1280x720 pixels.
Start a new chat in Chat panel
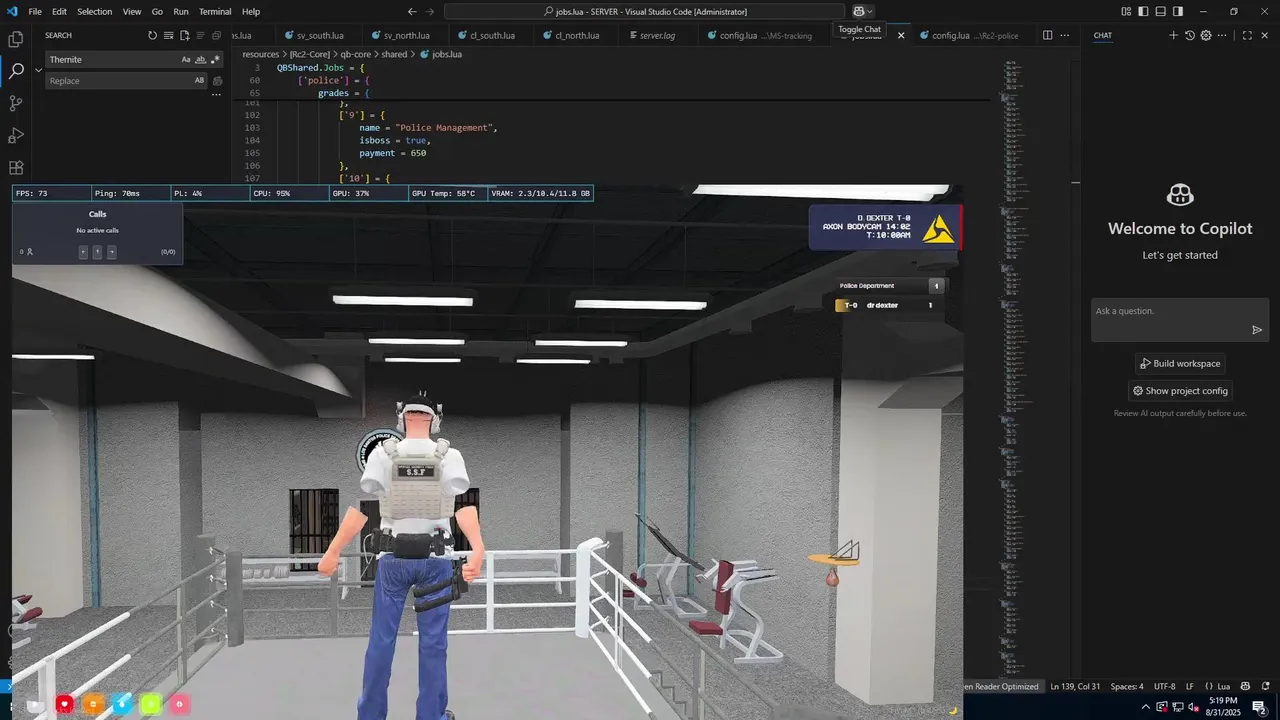[1174, 35]
